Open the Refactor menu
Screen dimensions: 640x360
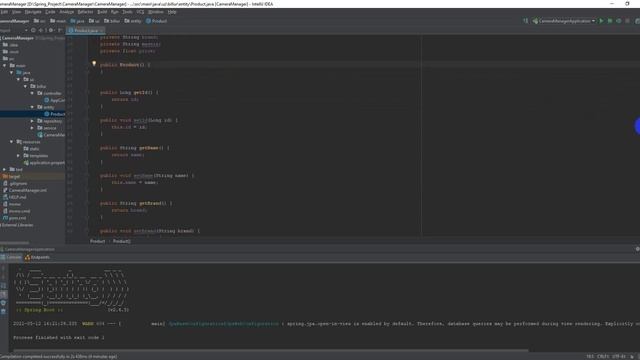(85, 12)
